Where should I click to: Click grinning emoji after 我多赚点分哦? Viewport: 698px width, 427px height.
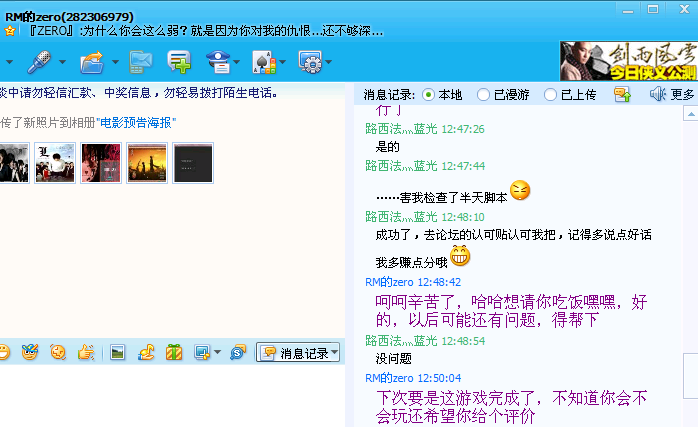pos(460,256)
